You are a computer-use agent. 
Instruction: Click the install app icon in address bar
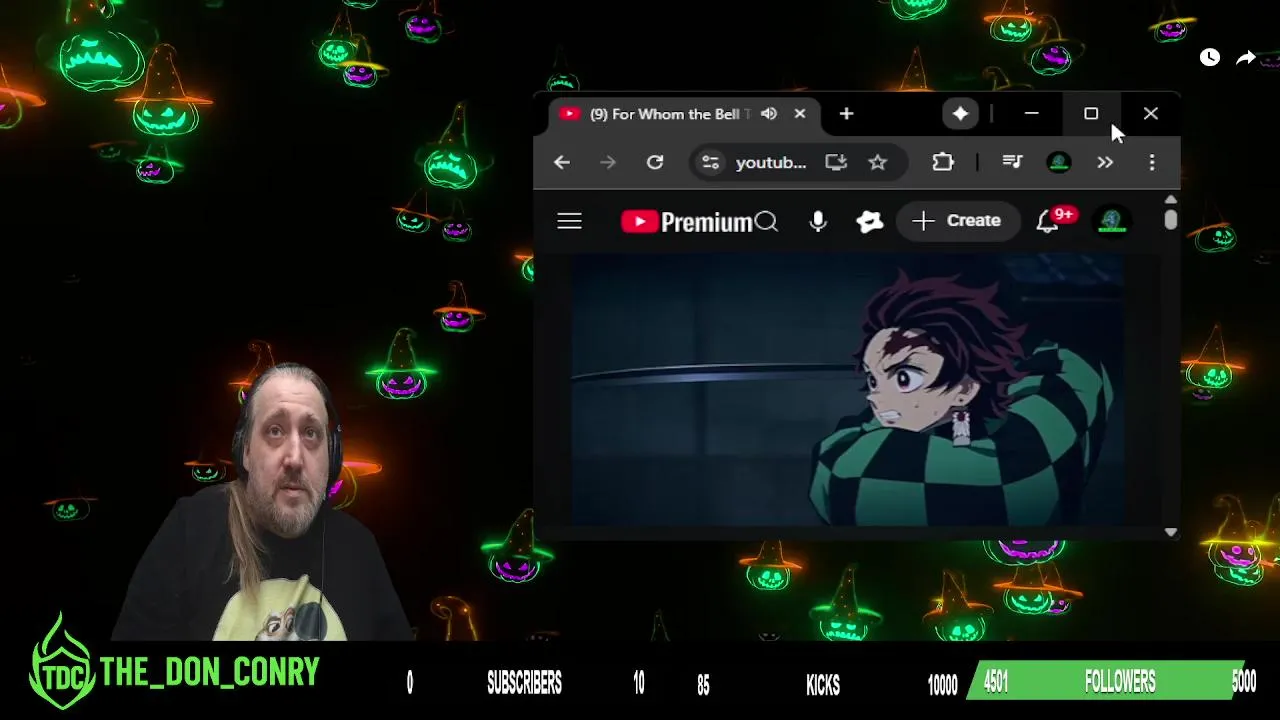tap(836, 162)
